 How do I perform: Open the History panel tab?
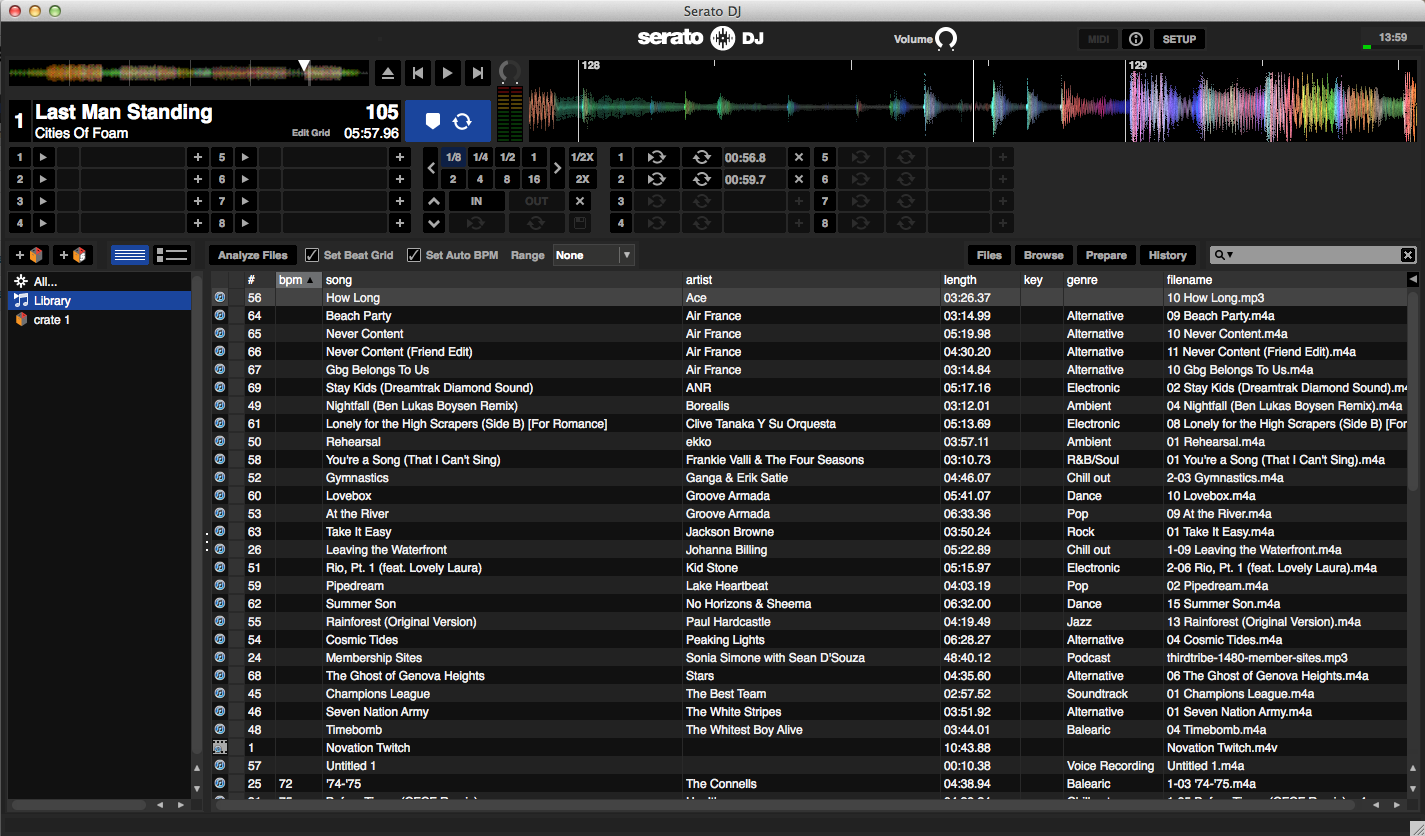[x=1167, y=255]
